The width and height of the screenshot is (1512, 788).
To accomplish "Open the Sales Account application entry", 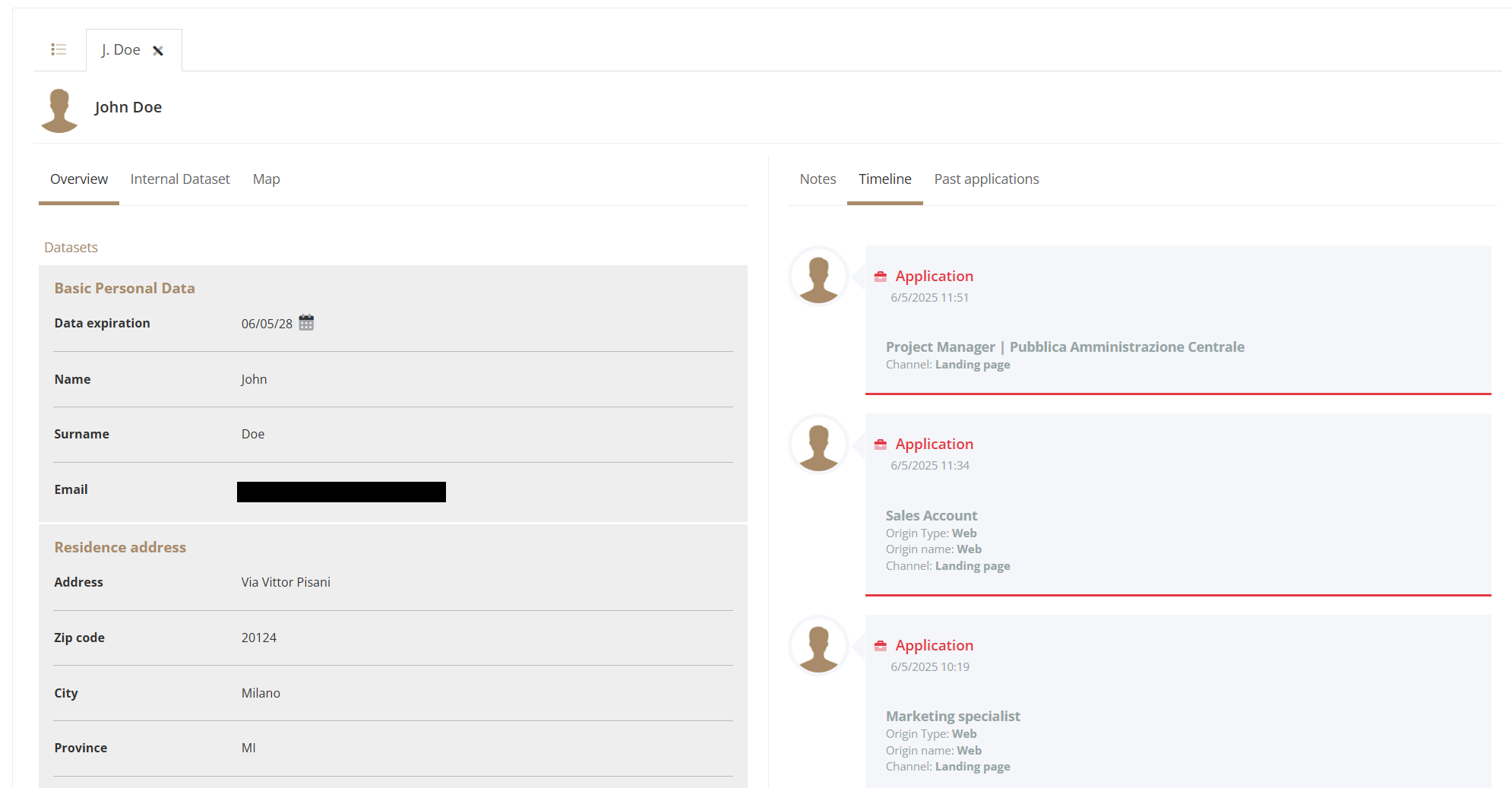I will (x=931, y=516).
